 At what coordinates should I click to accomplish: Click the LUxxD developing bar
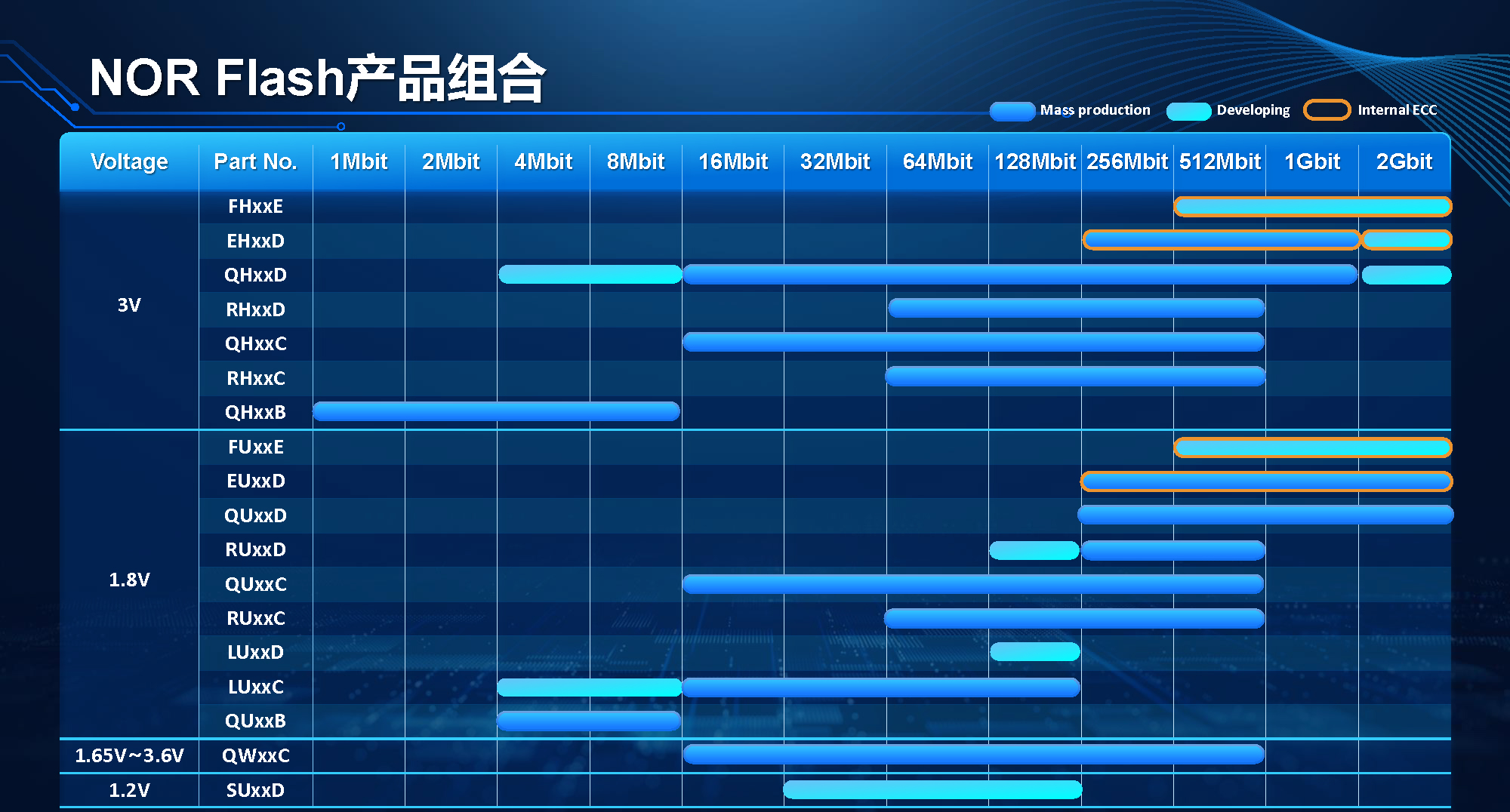[x=1034, y=651]
